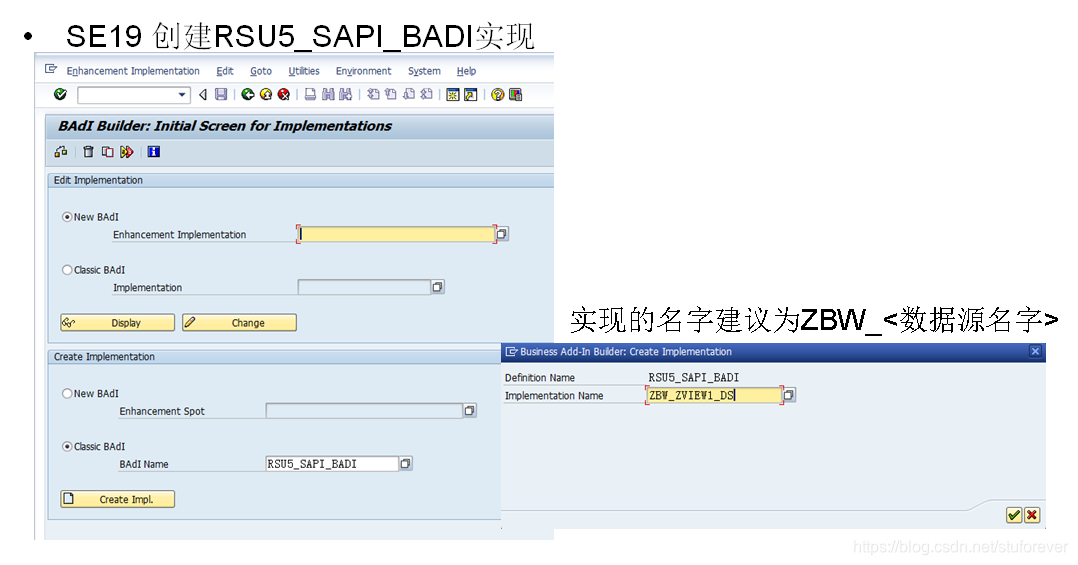This screenshot has height=565, width=1078.
Task: Click the Save disk icon
Action: [x=221, y=94]
